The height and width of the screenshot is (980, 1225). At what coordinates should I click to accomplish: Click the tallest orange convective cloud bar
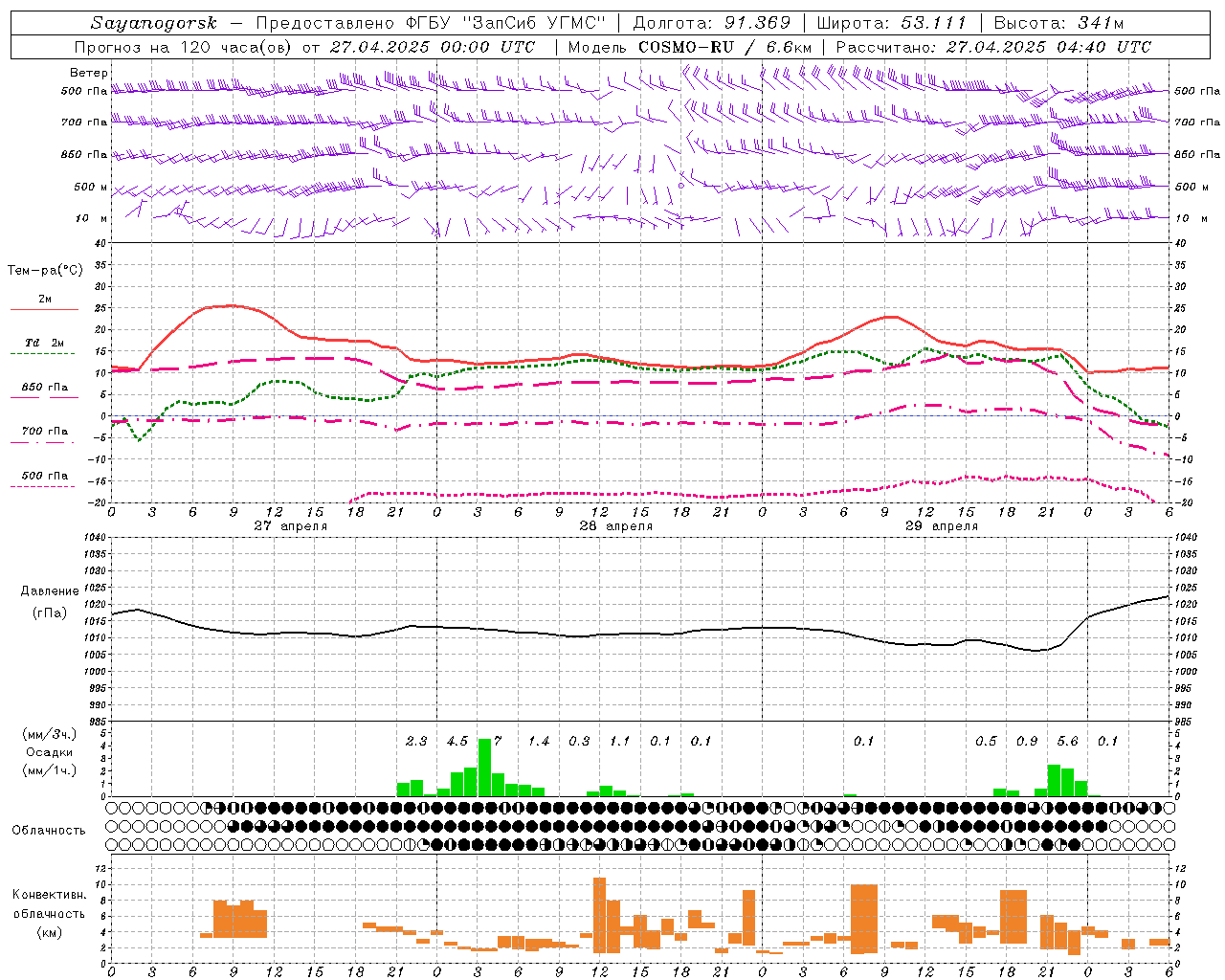point(599,915)
